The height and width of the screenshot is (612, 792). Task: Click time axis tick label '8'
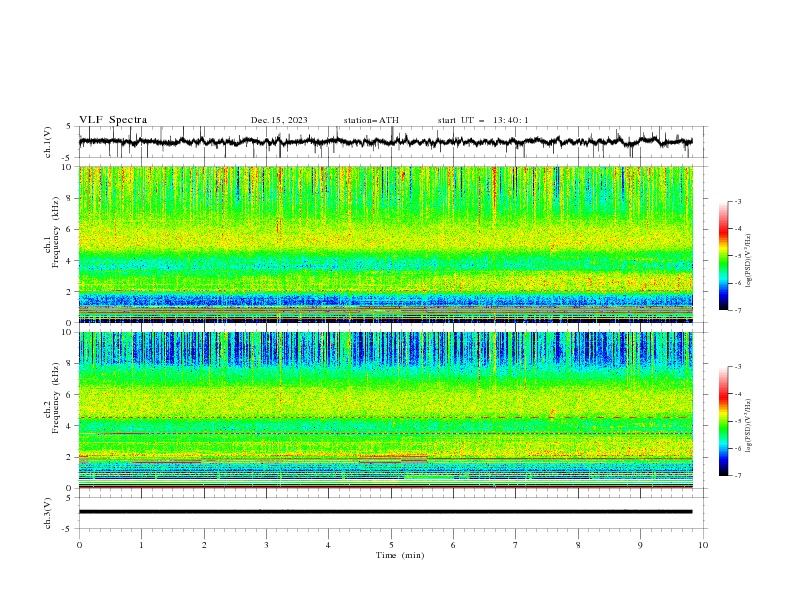[x=578, y=545]
